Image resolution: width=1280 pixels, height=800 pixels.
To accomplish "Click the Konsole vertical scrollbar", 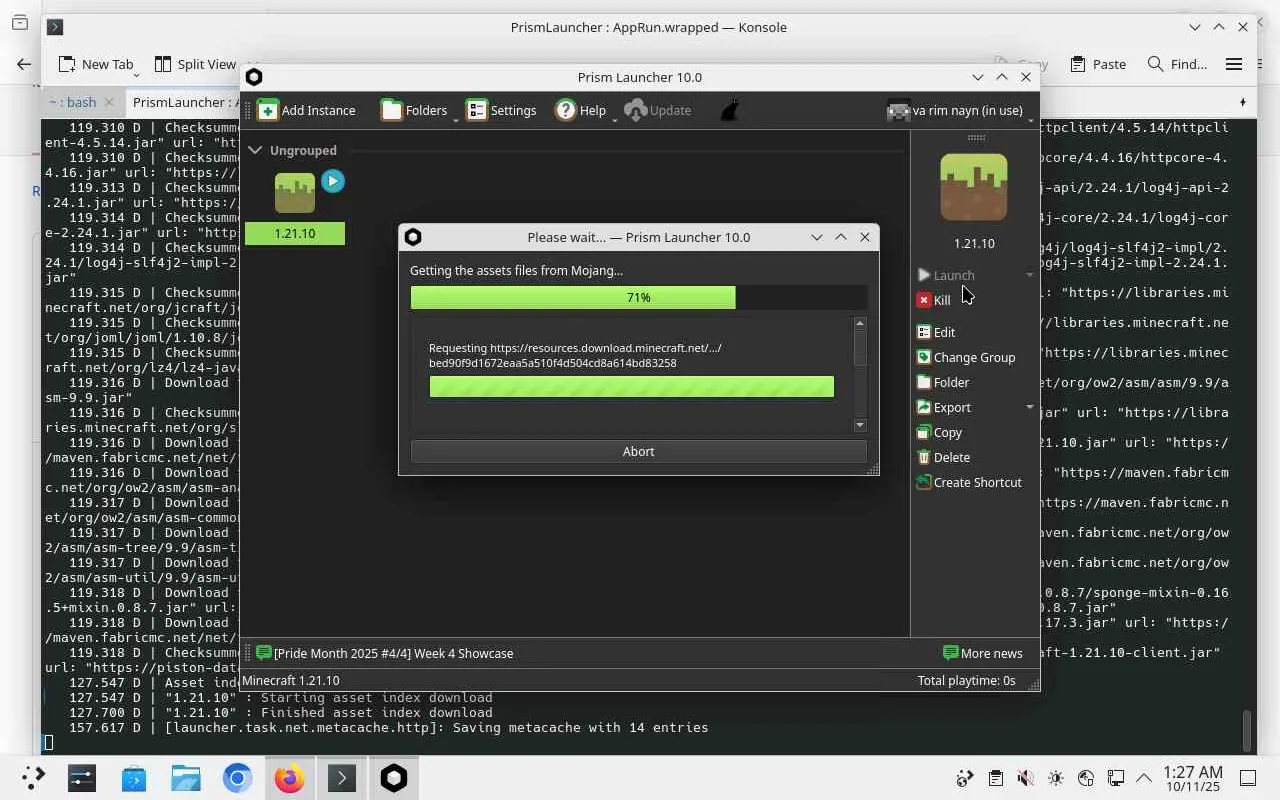I will click(x=1246, y=730).
